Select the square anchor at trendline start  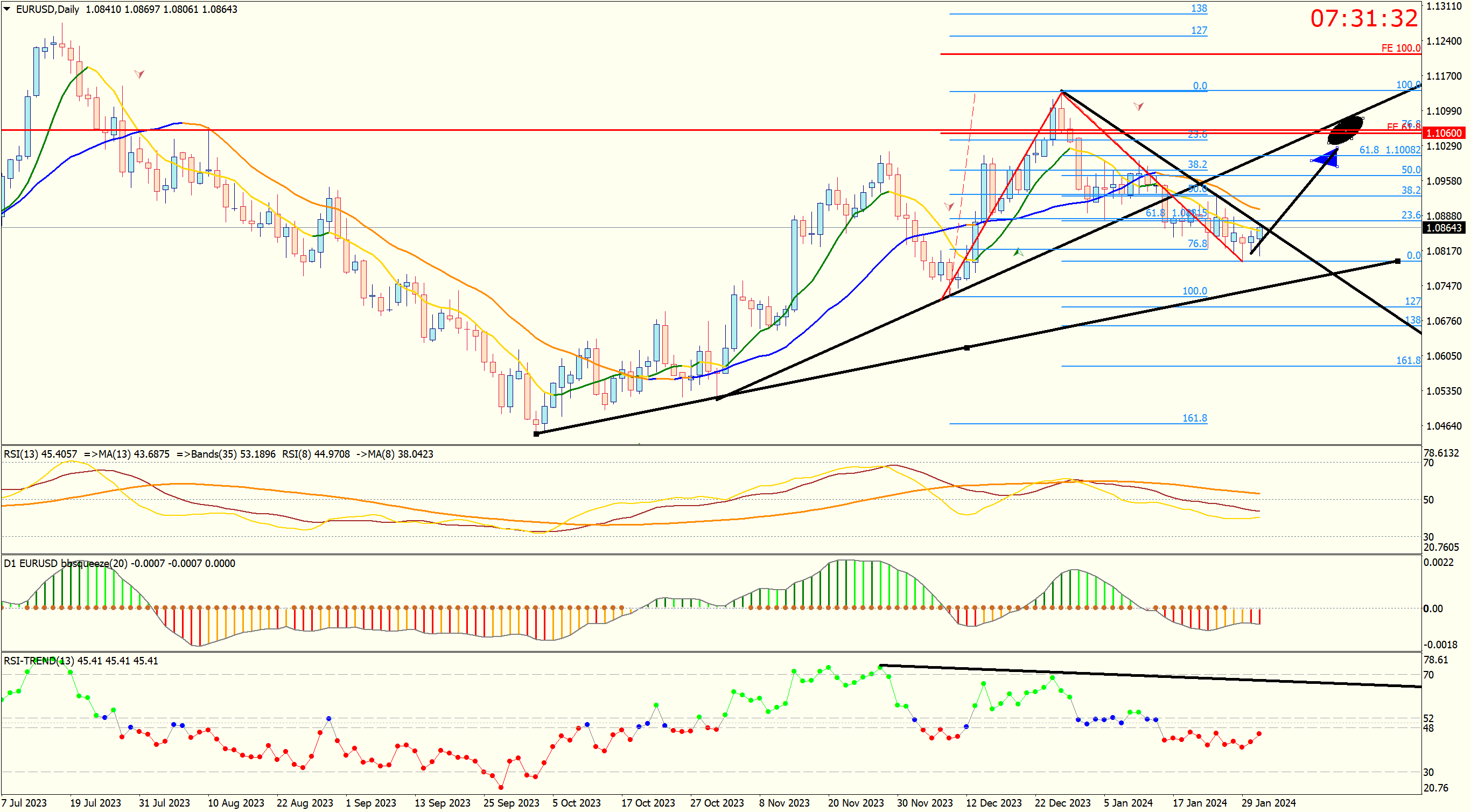pos(536,434)
